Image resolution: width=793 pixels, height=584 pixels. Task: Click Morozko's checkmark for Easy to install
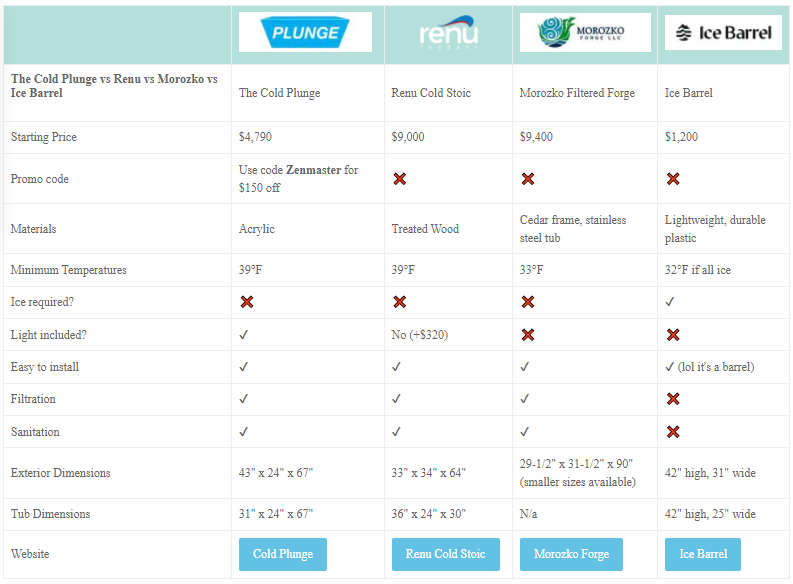(524, 367)
